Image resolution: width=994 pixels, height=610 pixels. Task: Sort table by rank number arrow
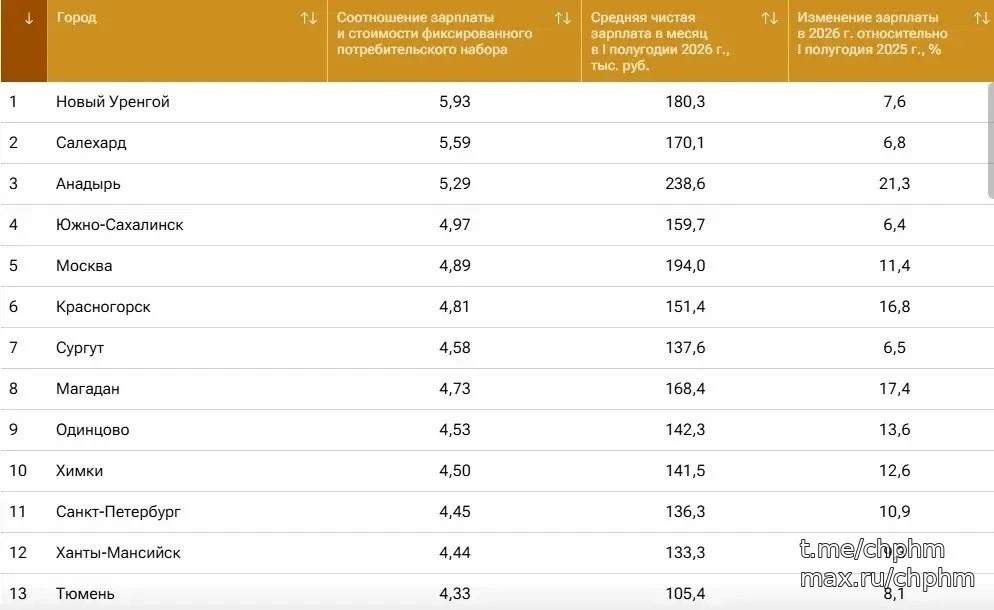(29, 18)
